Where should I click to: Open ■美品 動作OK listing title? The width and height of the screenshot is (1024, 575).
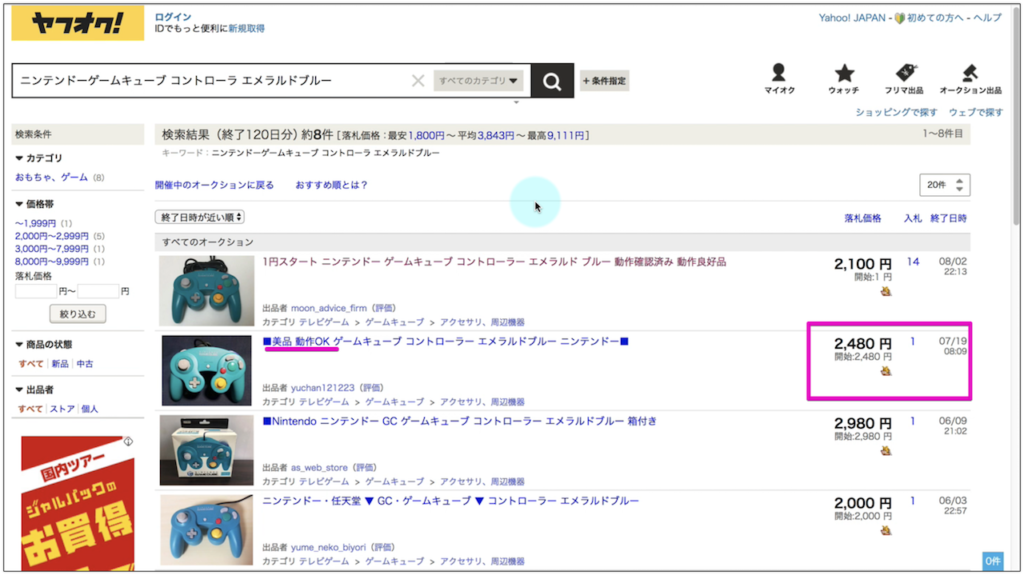445,342
